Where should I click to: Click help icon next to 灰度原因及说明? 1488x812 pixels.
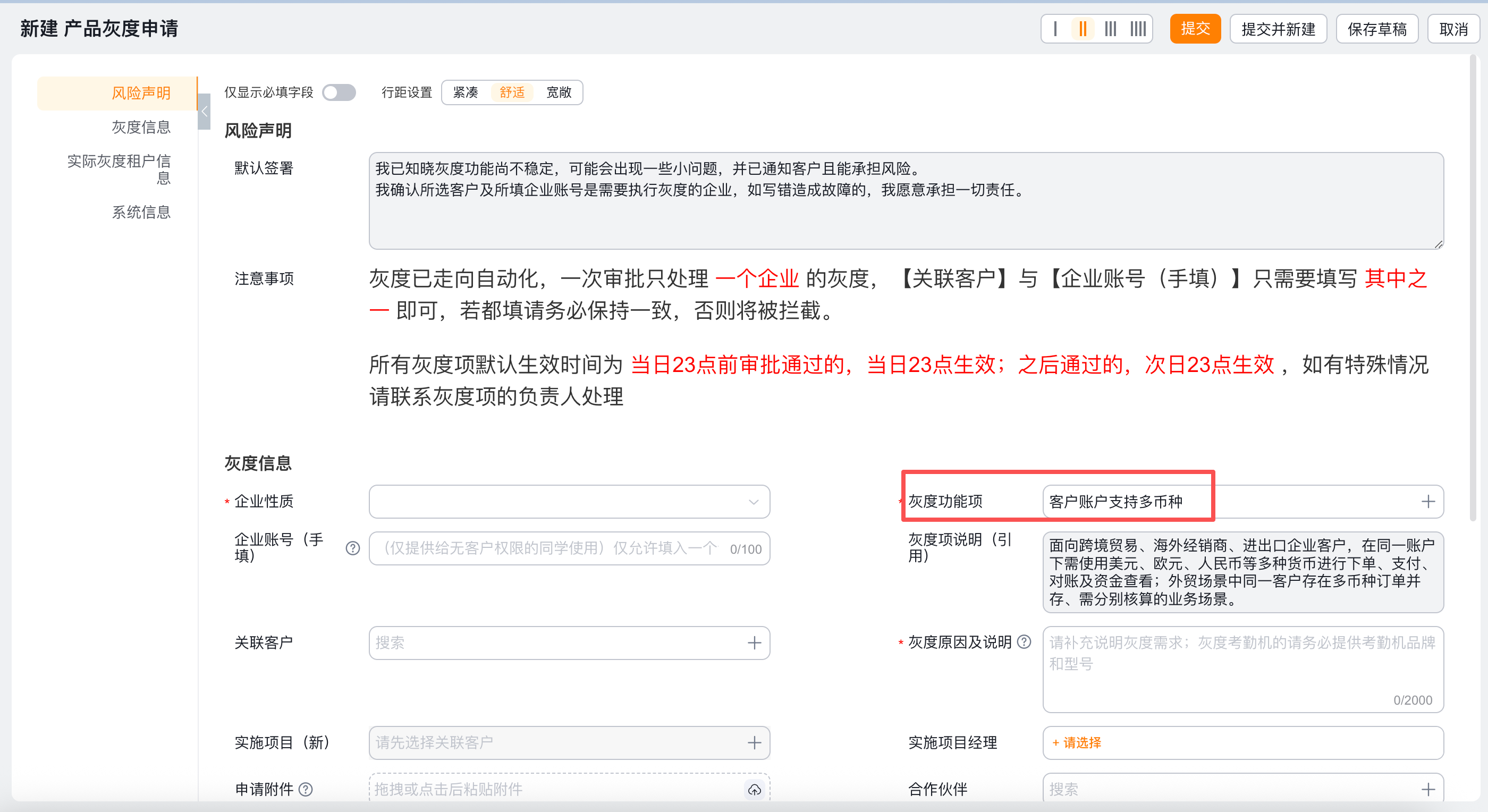[x=1024, y=641]
